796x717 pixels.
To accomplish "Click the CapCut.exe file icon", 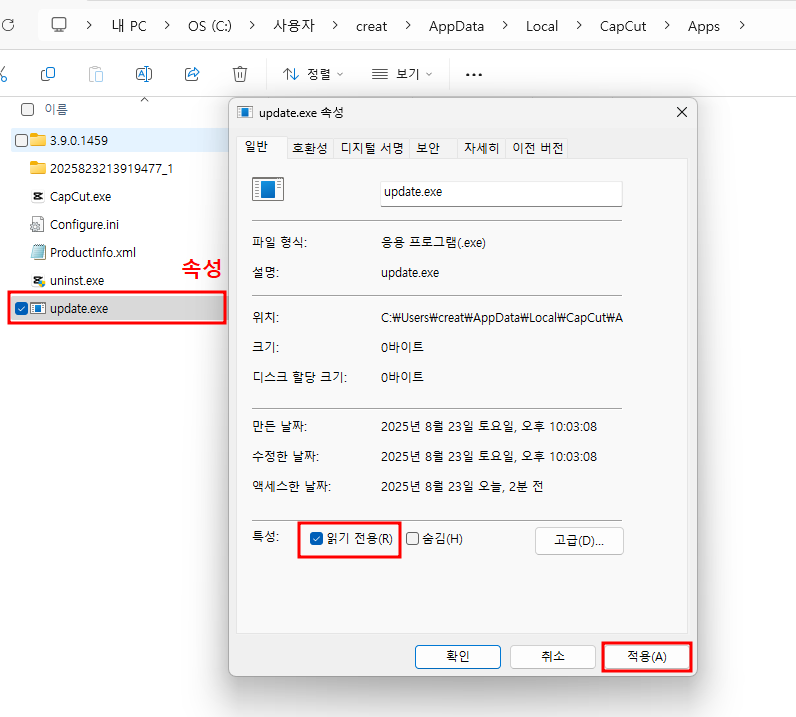I will [x=38, y=196].
